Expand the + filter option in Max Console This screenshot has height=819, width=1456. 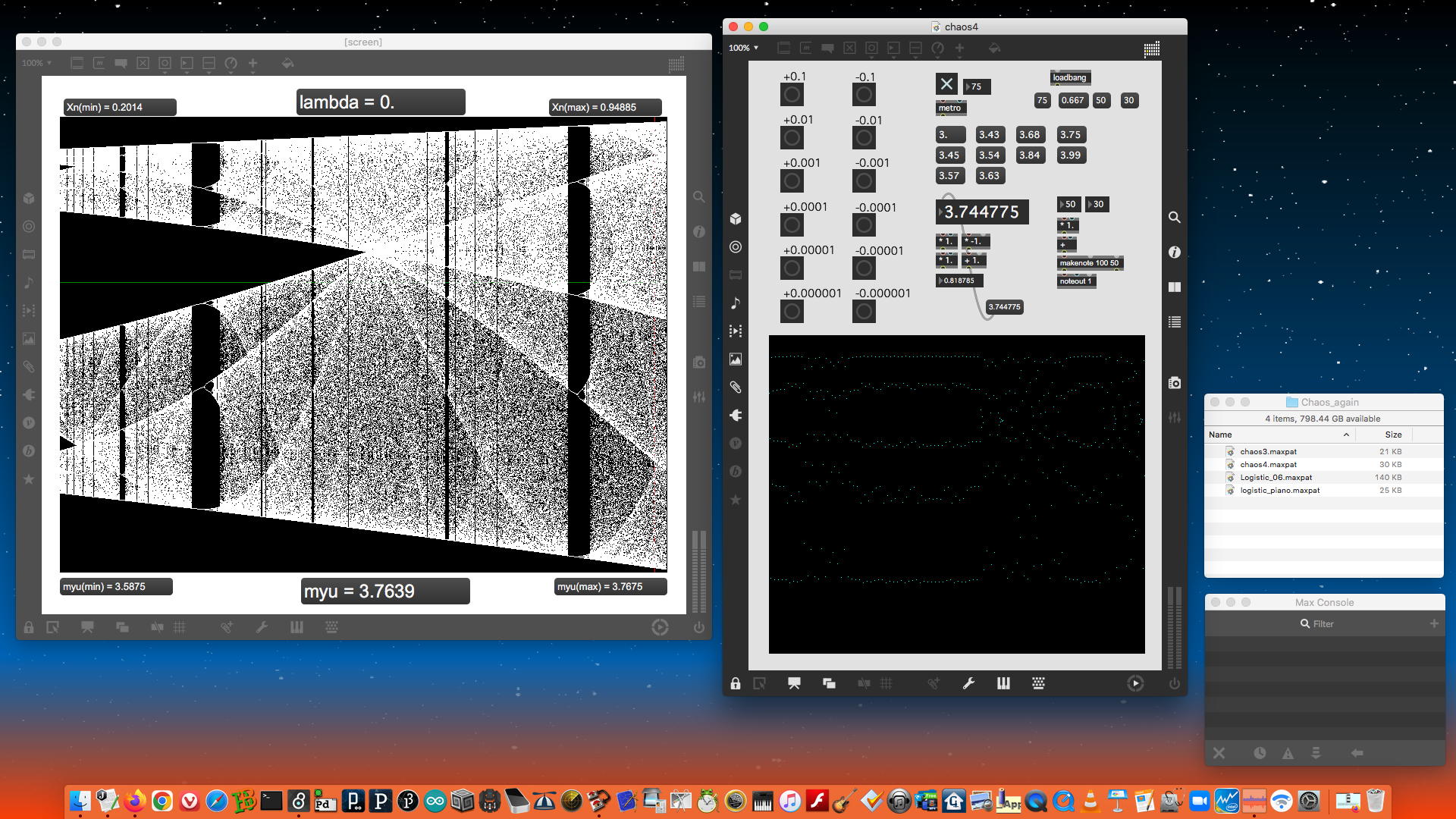point(1433,623)
